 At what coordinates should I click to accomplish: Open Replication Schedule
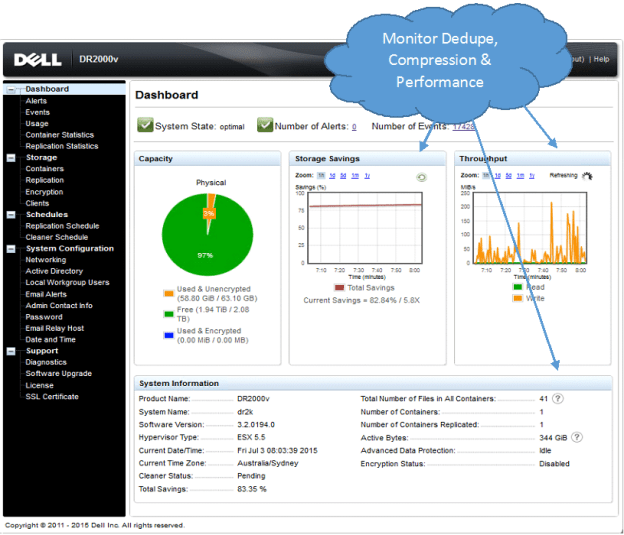pos(62,226)
